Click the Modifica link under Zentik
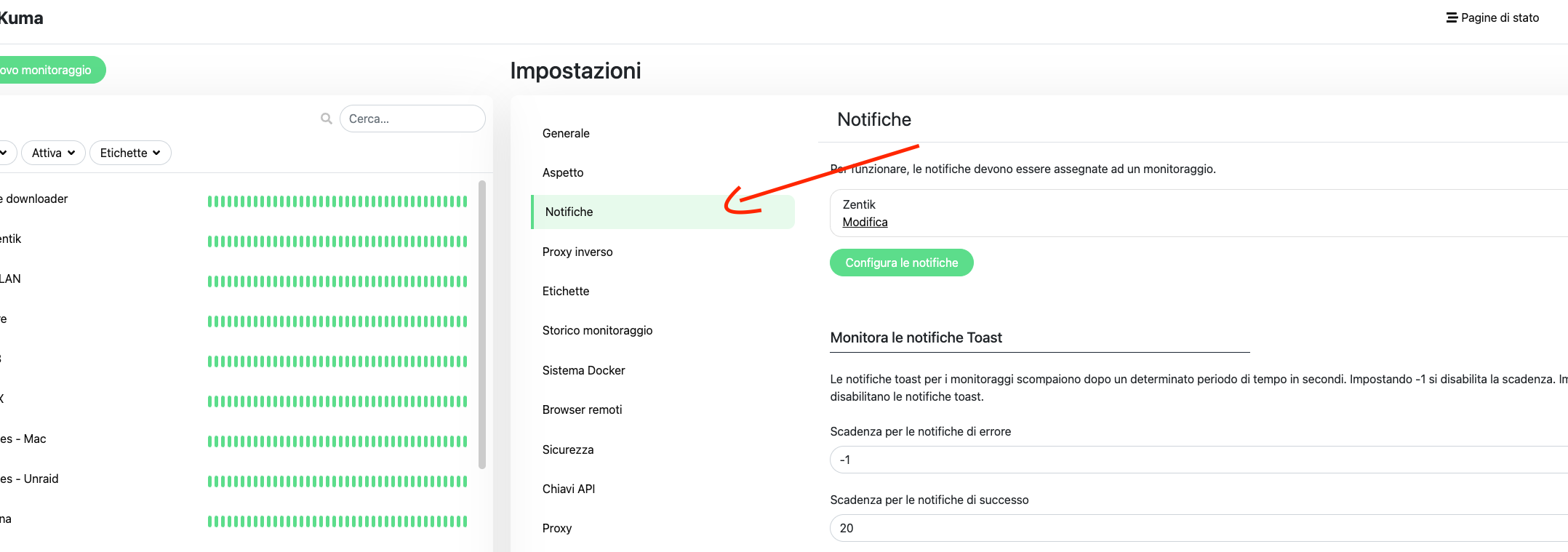Viewport: 1568px width, 552px height. (865, 222)
